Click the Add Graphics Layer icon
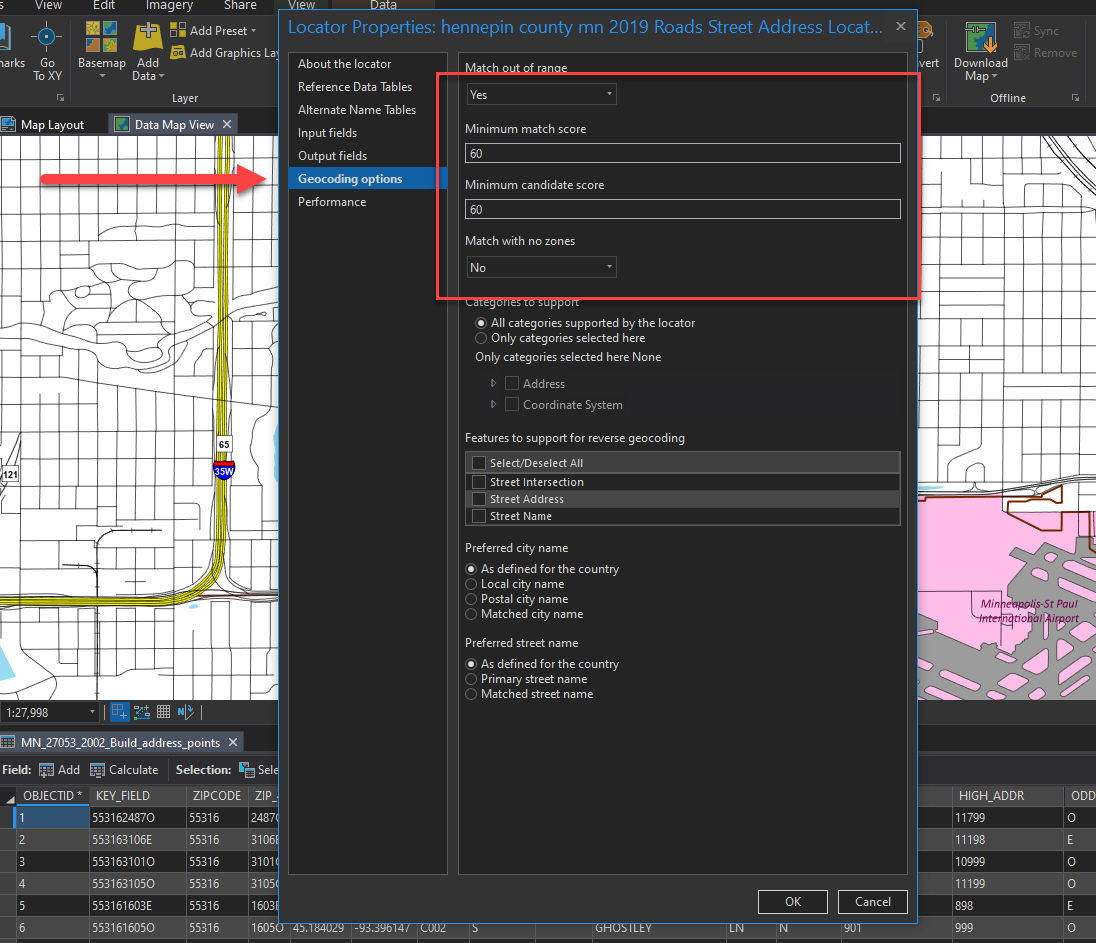Image resolution: width=1096 pixels, height=943 pixels. coord(178,52)
